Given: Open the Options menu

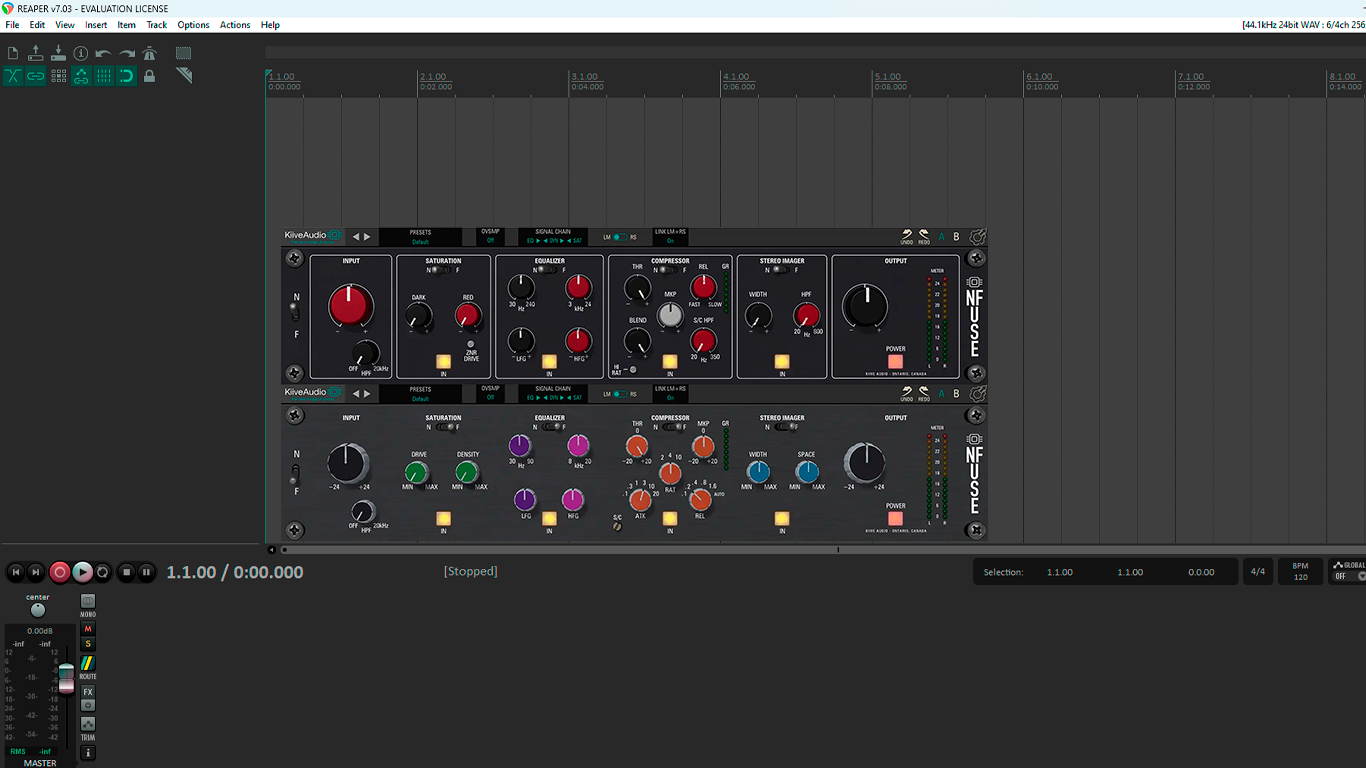Looking at the screenshot, I should point(193,25).
